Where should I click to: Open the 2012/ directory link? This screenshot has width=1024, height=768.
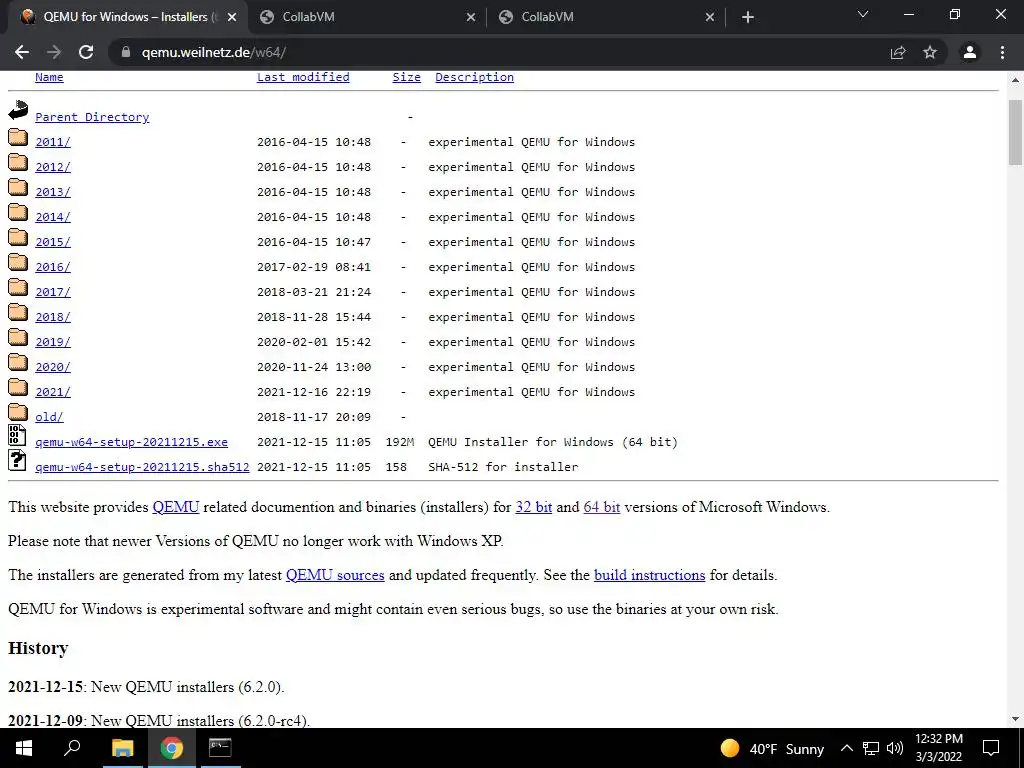tap(53, 167)
